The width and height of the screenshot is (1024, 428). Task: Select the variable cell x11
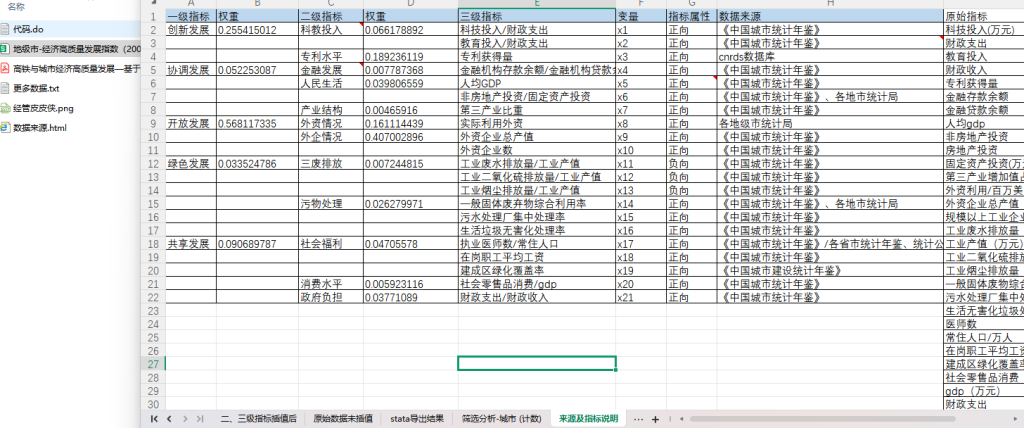coord(641,163)
